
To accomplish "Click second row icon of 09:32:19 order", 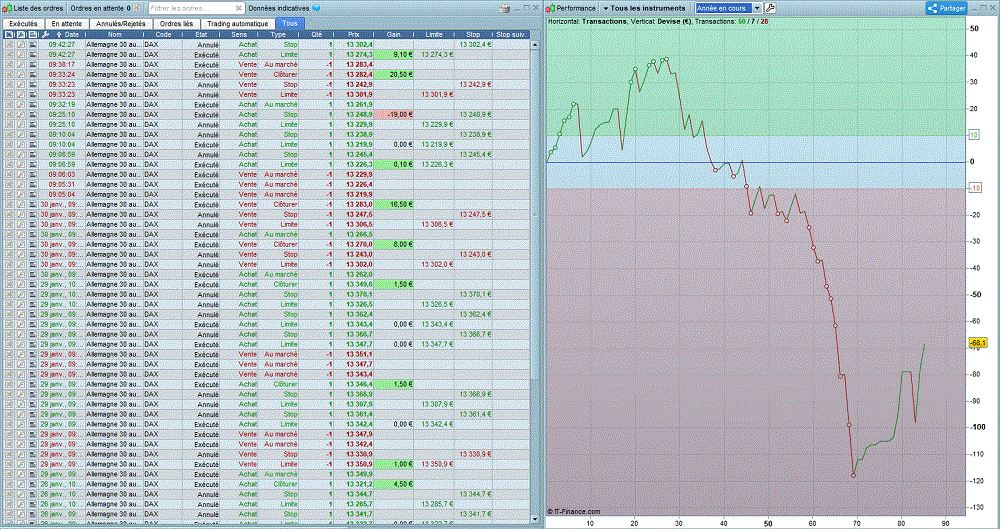I will coord(21,105).
